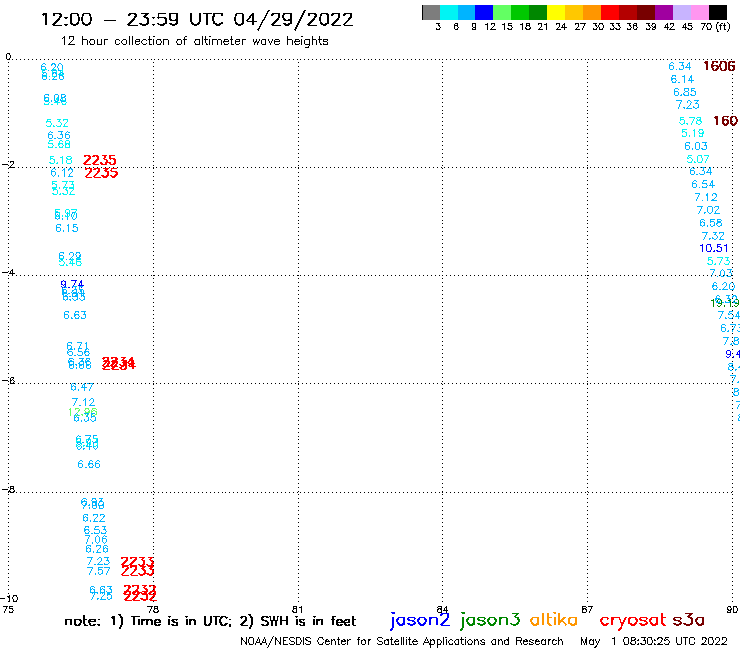The height and width of the screenshot is (650, 740).
Task: Click the wave height value '6.22'
Action: [x=93, y=518]
